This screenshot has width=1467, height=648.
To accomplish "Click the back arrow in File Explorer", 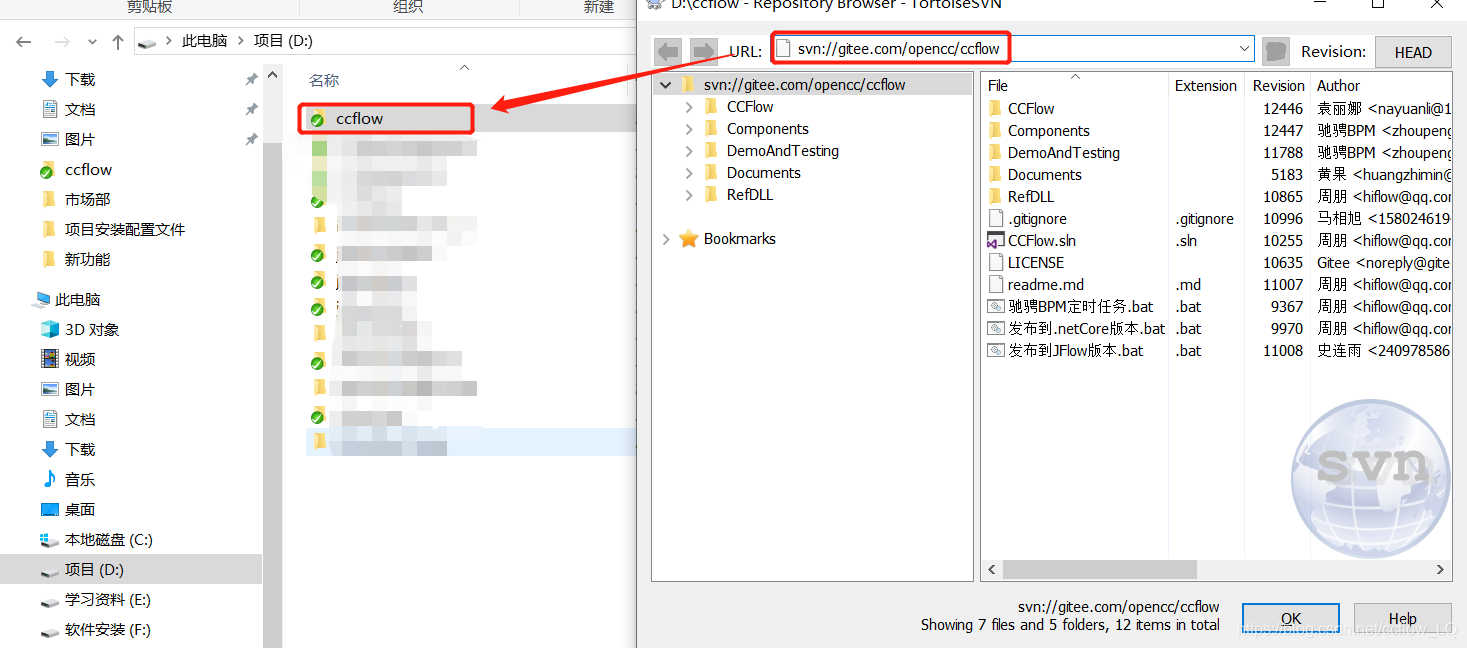I will click(x=24, y=42).
